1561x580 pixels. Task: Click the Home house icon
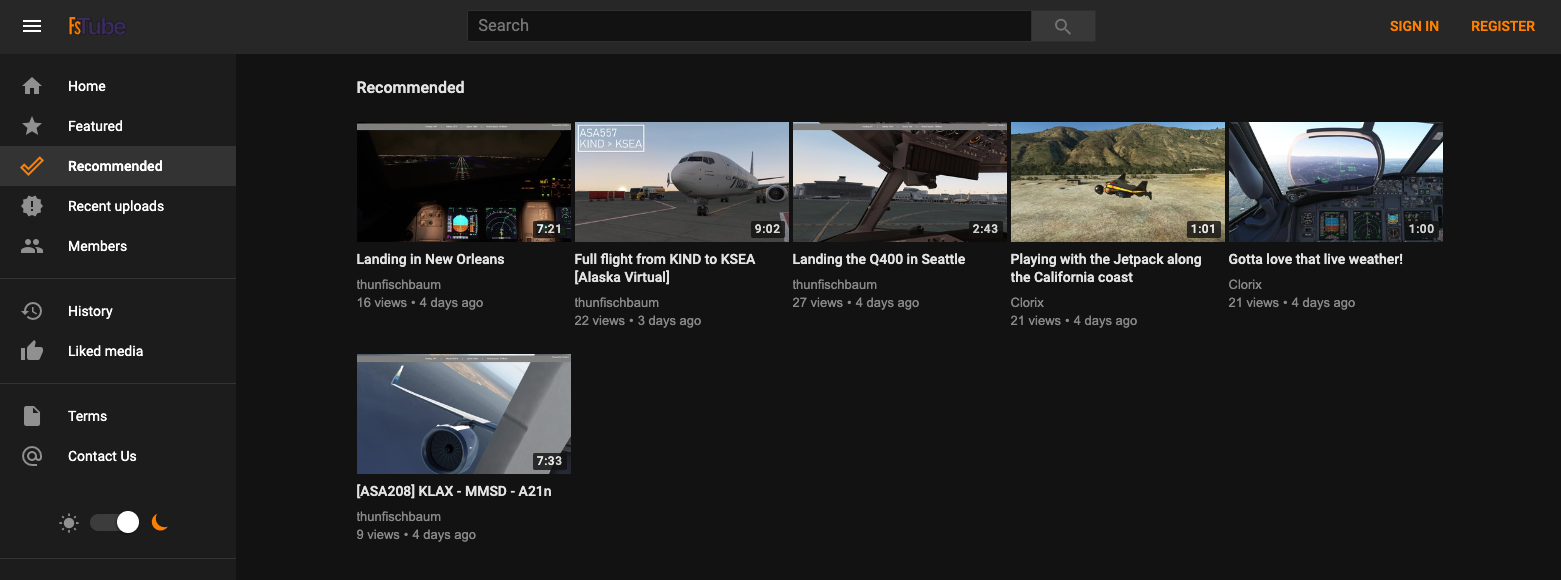pyautogui.click(x=32, y=86)
